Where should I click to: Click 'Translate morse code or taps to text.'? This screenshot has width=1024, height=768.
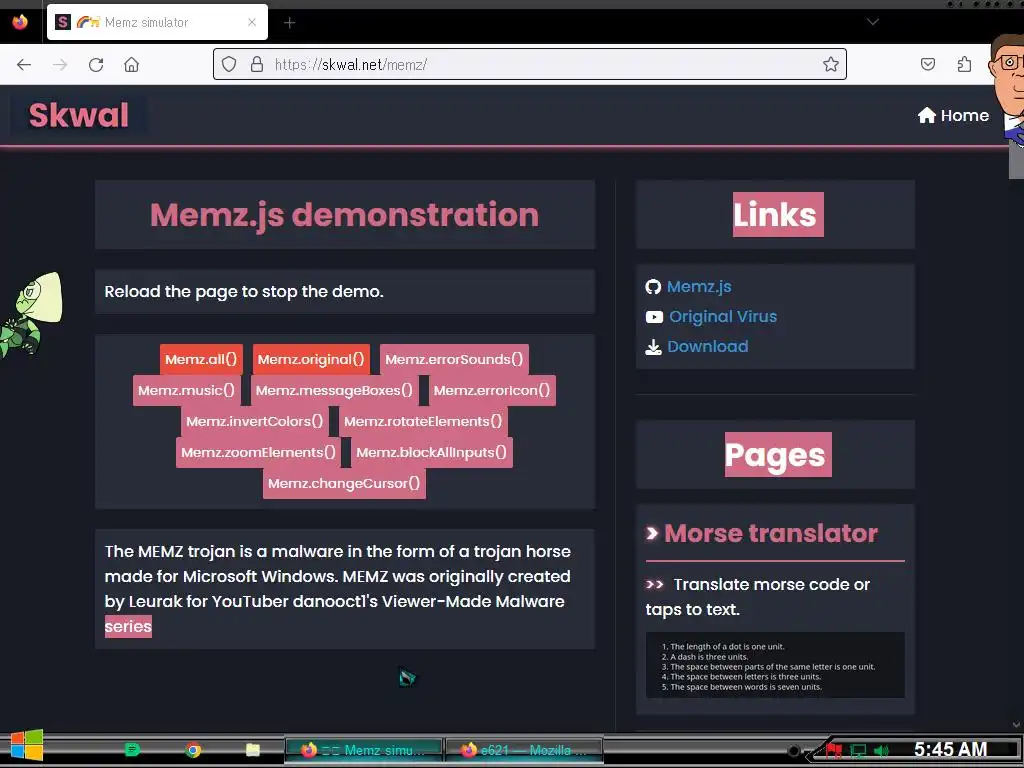758,597
